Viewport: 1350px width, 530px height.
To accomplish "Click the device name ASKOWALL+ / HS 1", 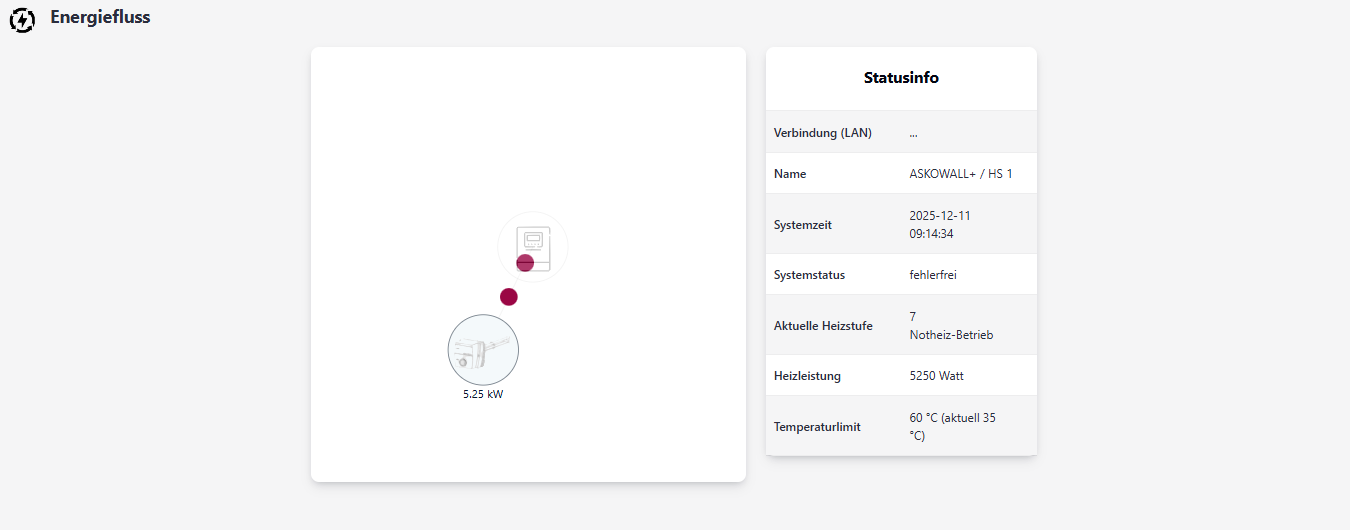I will pos(960,174).
